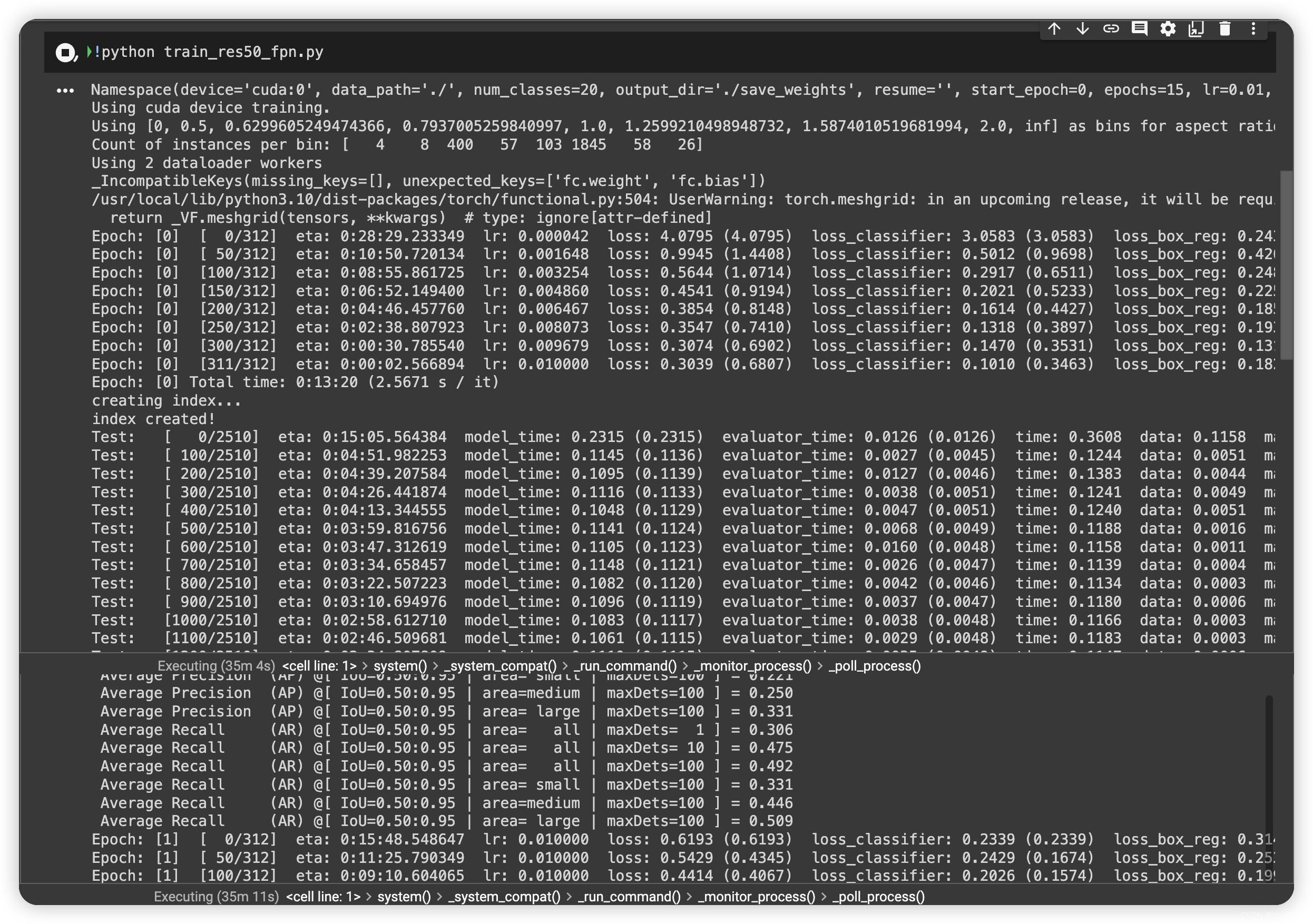Click 'Using 2 dataloader workers' line
Screen dimensions: 1313x924
[207, 163]
